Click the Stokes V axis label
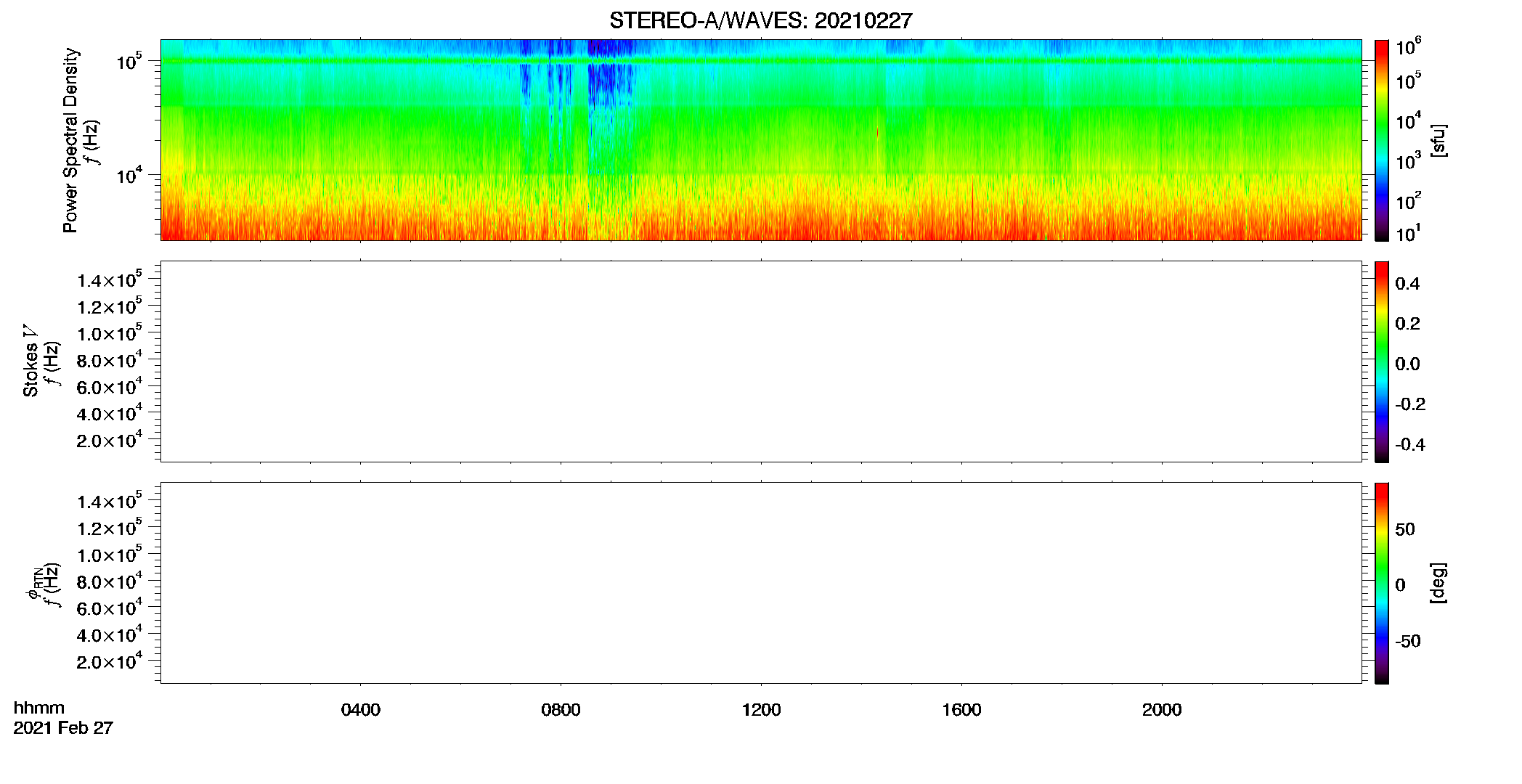Image resolution: width=1522 pixels, height=784 pixels. 30,361
